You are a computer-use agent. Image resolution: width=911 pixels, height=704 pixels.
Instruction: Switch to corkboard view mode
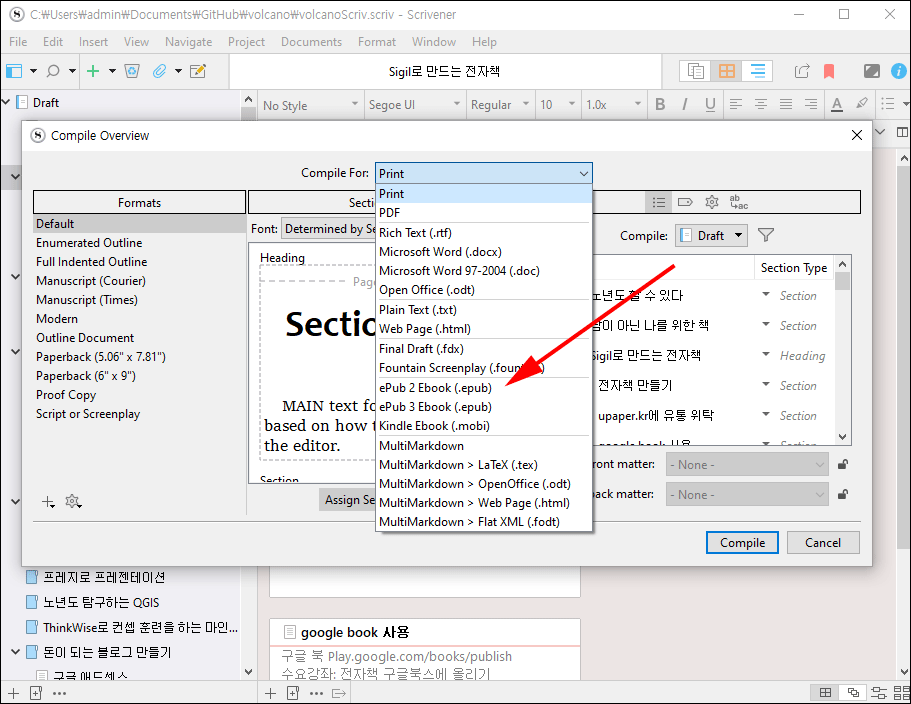pos(726,71)
